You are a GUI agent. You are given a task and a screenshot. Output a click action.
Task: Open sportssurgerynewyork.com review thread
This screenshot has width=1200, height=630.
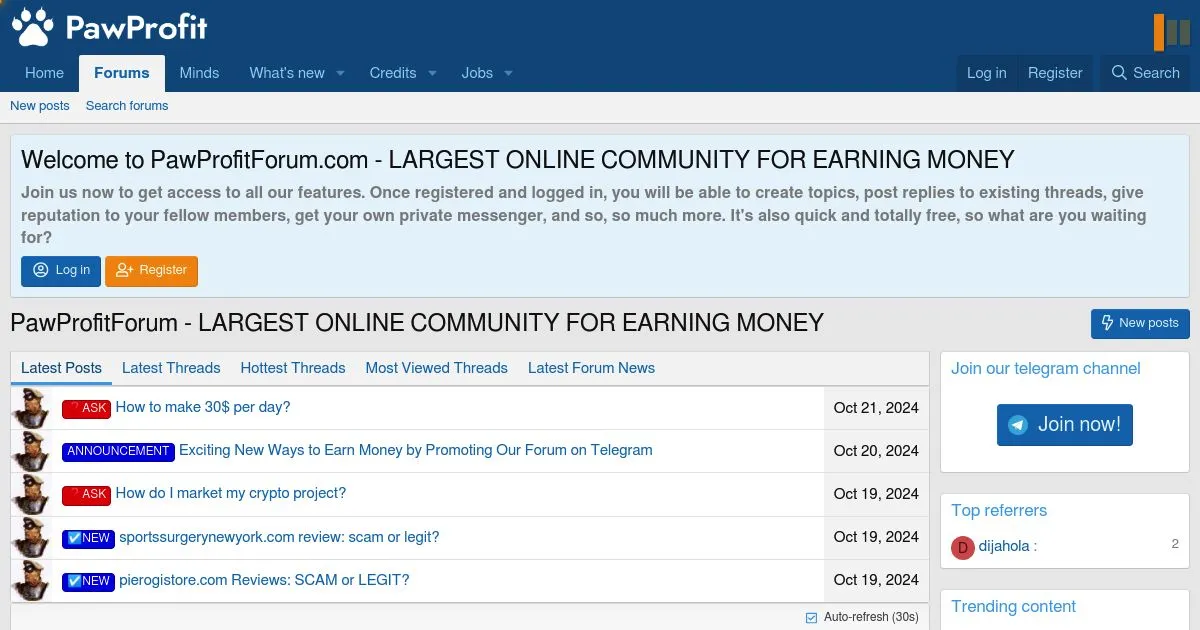(279, 537)
